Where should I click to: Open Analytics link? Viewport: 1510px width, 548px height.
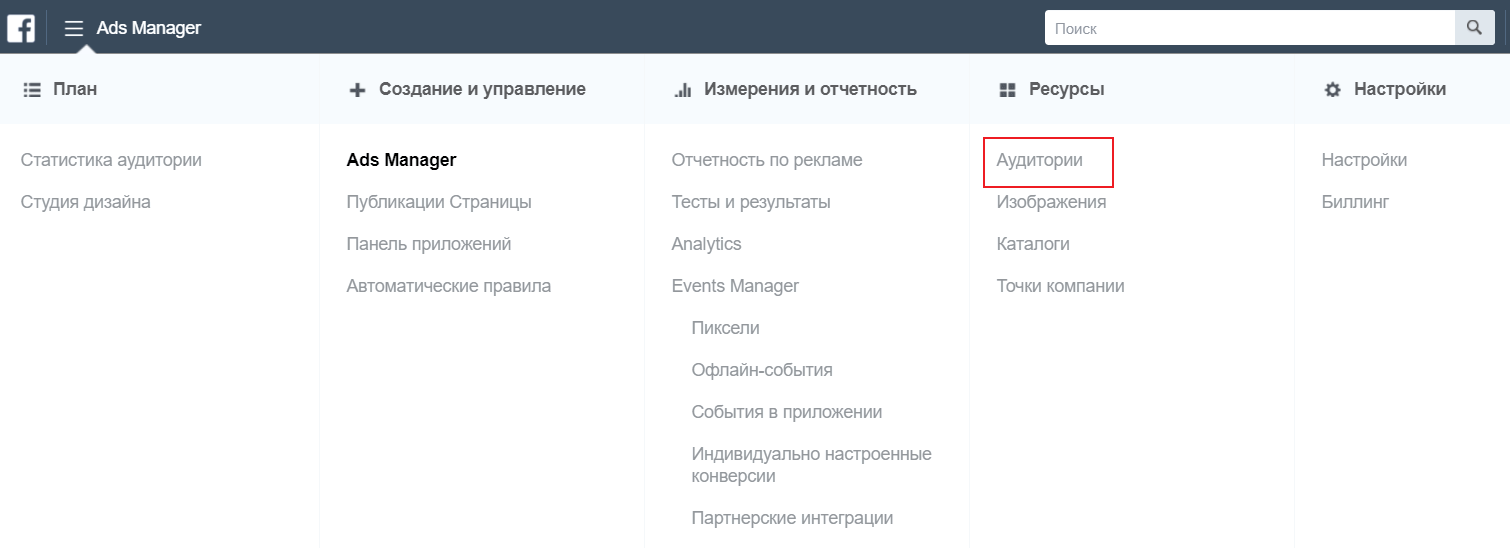[x=706, y=244]
